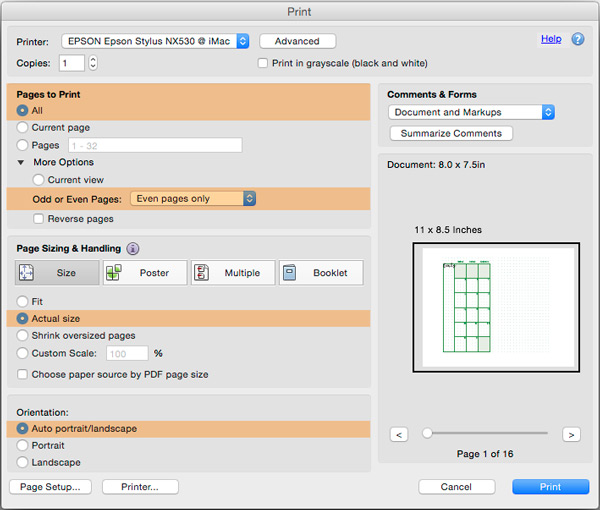Image resolution: width=600 pixels, height=510 pixels.
Task: Tick Choose paper source by PDF page size
Action: click(x=22, y=374)
